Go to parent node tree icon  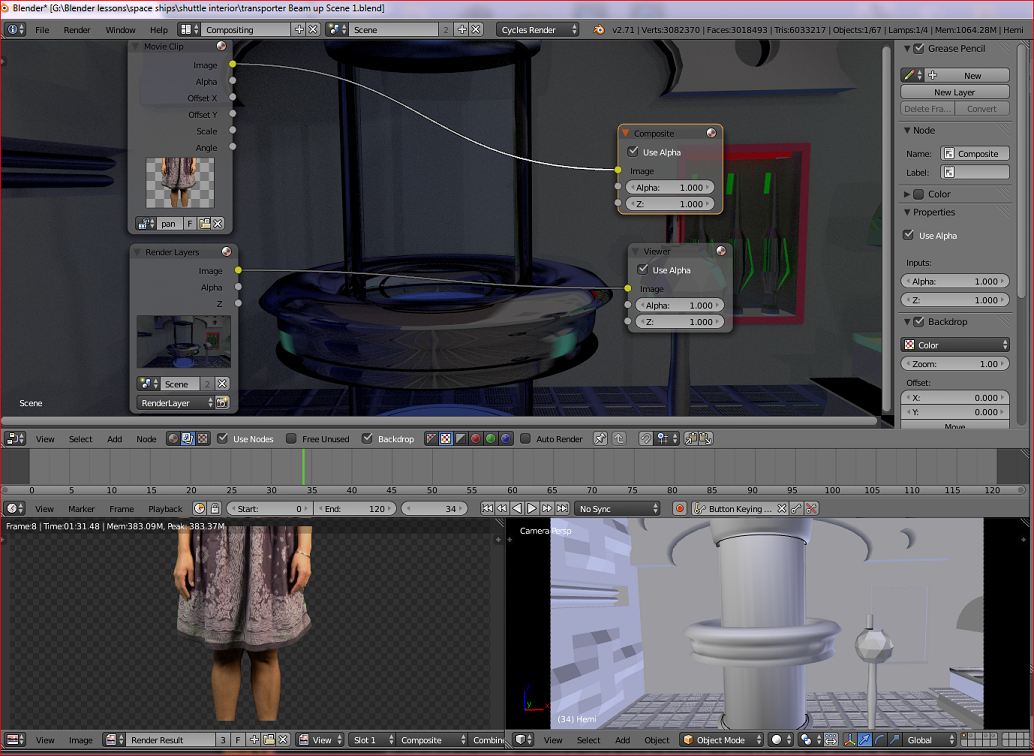pos(619,439)
